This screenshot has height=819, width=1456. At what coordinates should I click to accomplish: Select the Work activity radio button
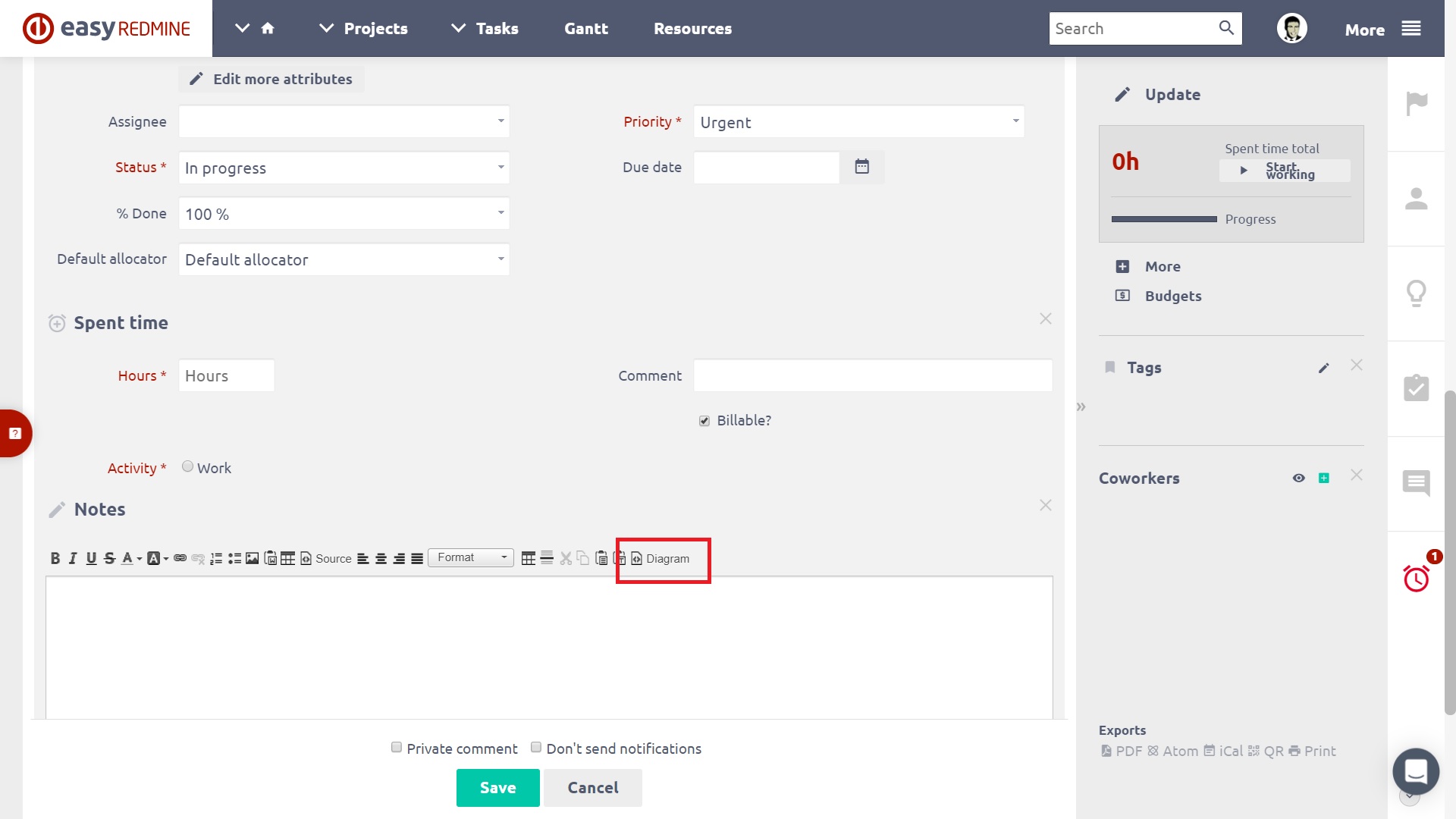187,466
